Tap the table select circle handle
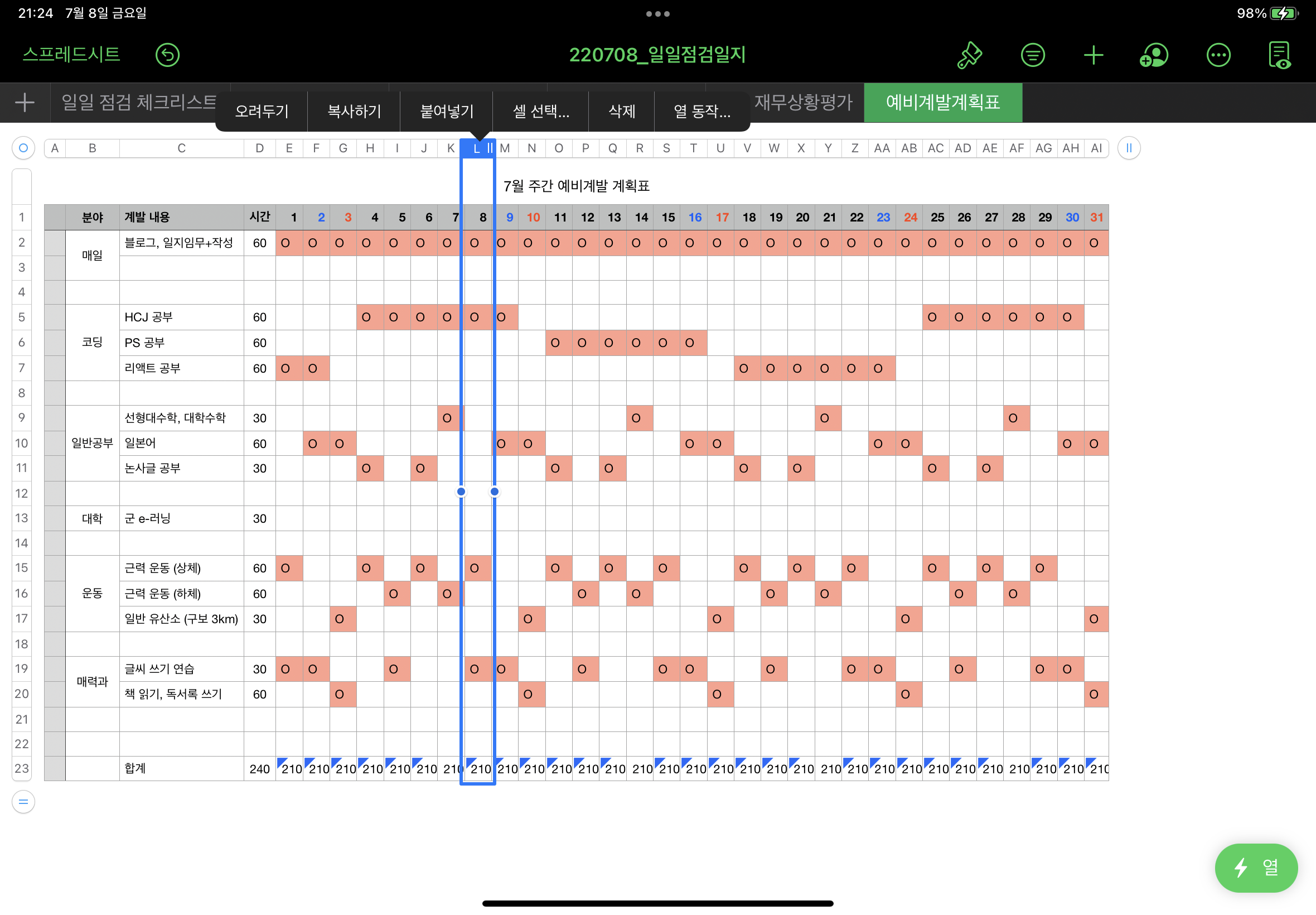 [x=23, y=148]
